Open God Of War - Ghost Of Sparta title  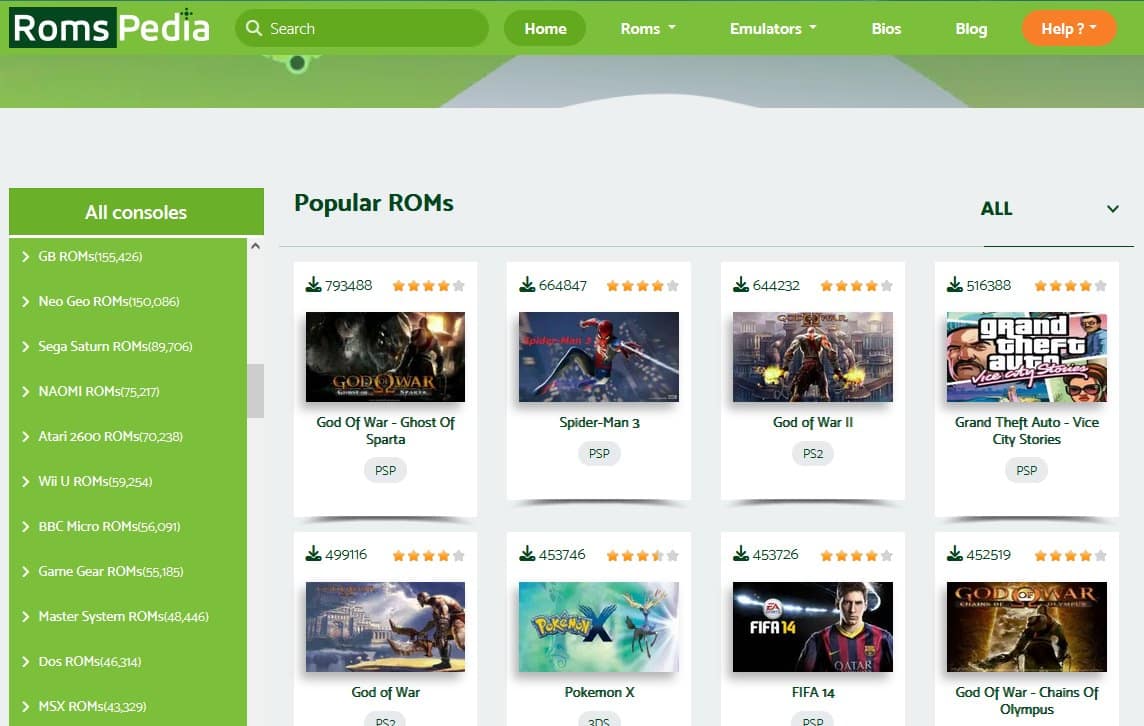pos(385,430)
